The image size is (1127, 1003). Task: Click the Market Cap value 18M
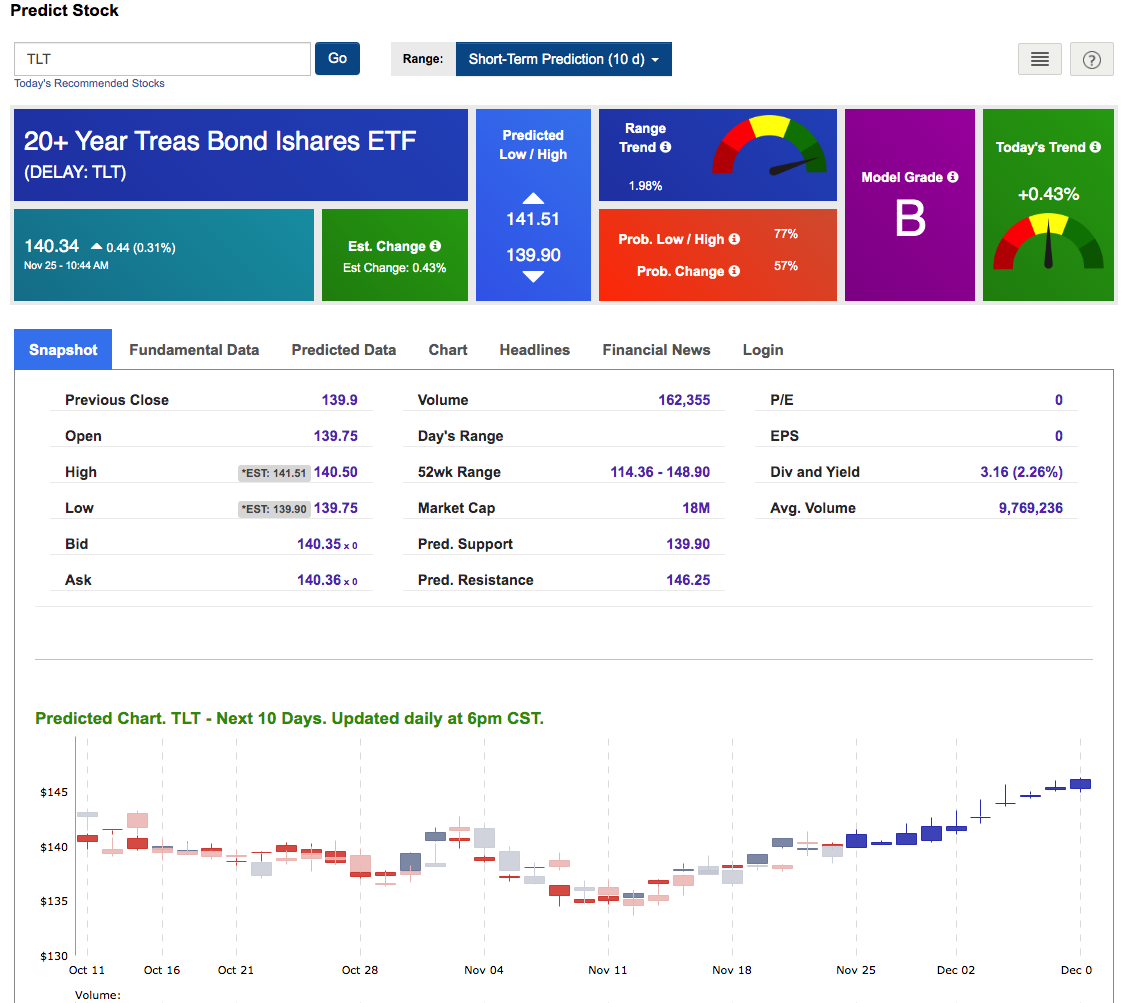tap(696, 508)
